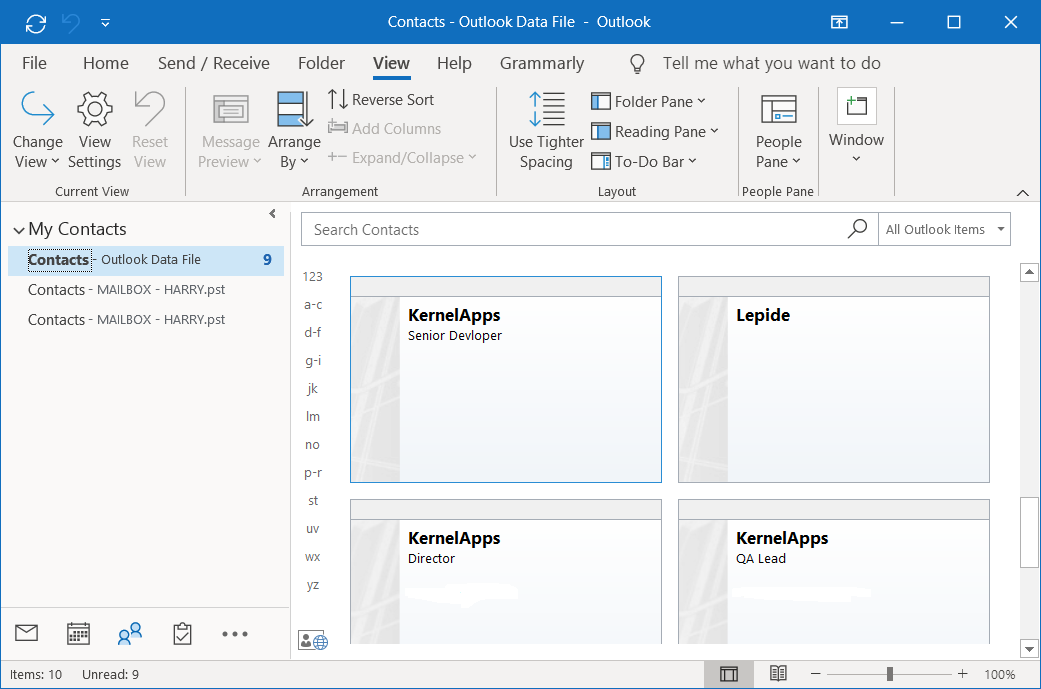Viewport: 1041px width, 689px height.
Task: Select the View ribbon tab
Action: (x=391, y=63)
